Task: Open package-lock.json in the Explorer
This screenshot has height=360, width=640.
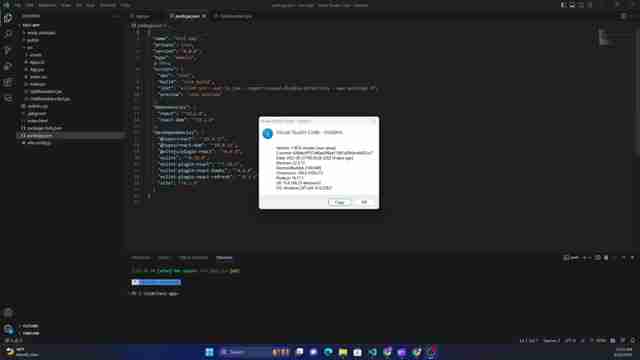Action: (x=44, y=128)
